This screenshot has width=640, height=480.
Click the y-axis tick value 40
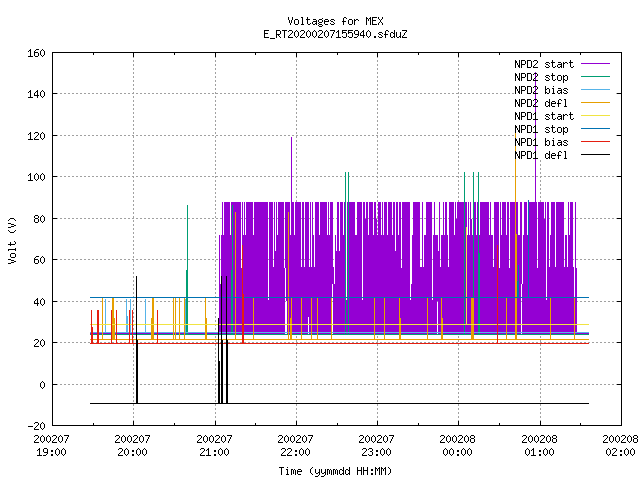click(x=39, y=302)
